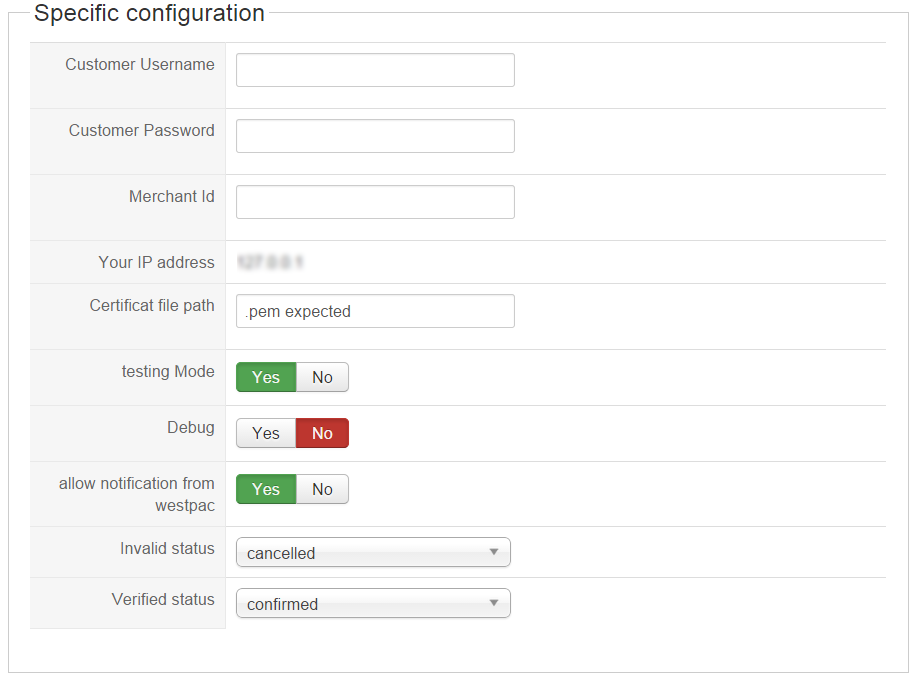
Task: Click the Customer Username input field
Action: tap(375, 70)
